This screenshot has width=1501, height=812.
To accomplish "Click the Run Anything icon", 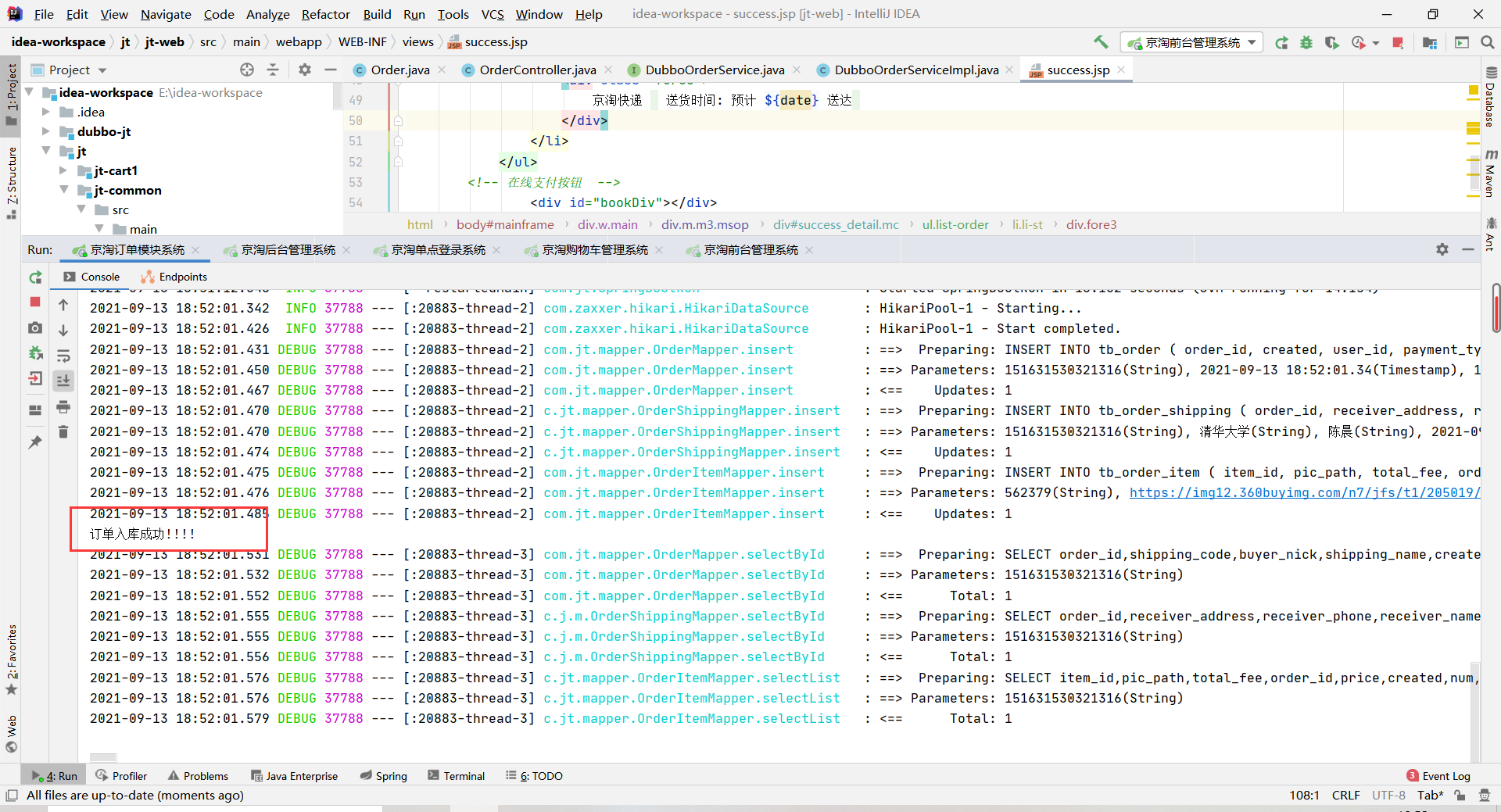I will (1462, 42).
